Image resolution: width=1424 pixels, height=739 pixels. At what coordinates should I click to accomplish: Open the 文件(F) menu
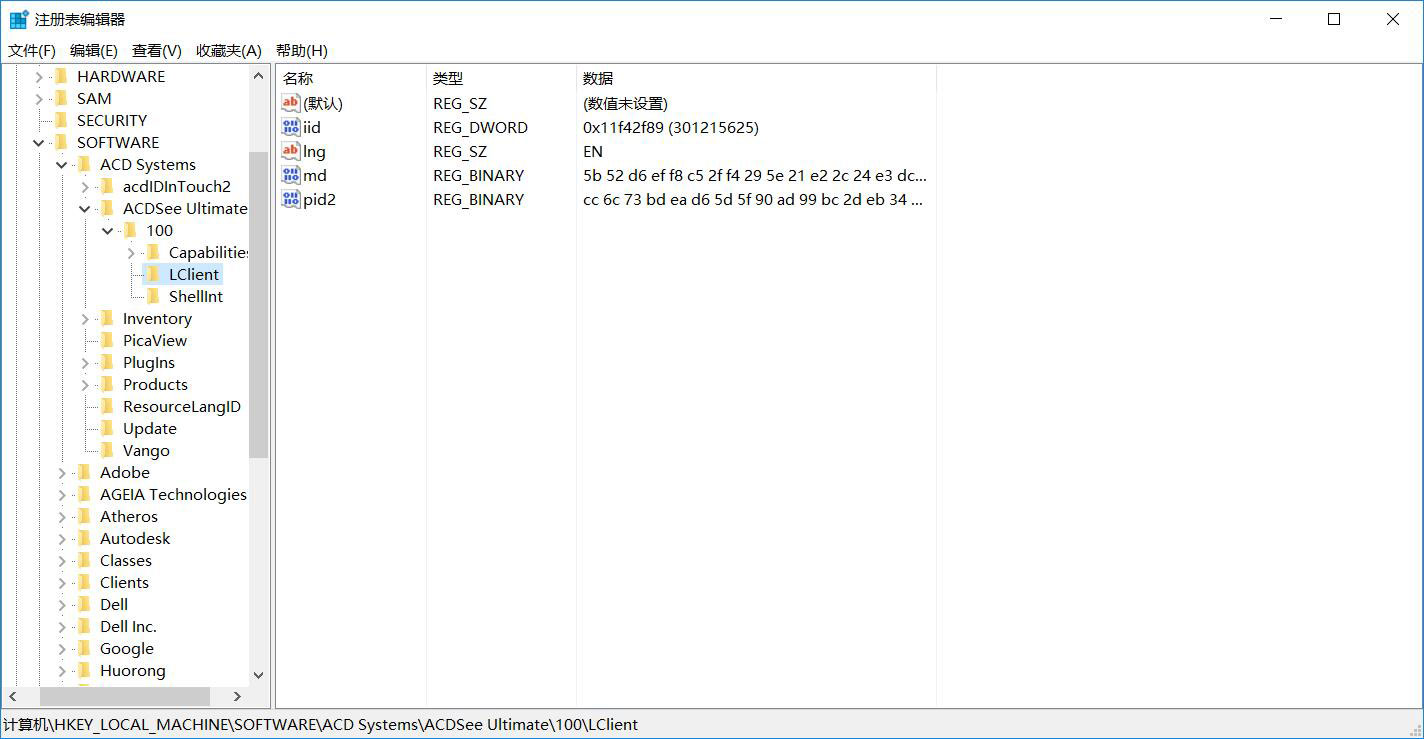(32, 50)
